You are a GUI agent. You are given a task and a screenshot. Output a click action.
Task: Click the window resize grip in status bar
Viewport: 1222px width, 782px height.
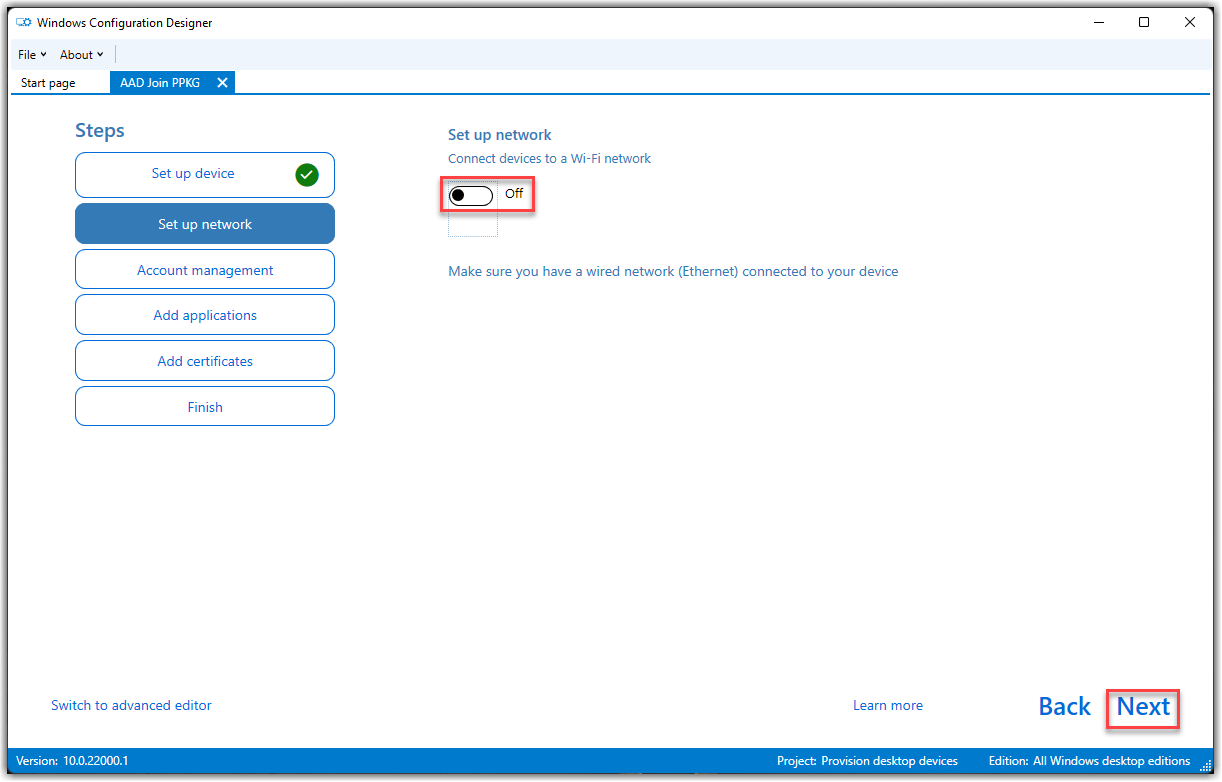(1205, 765)
